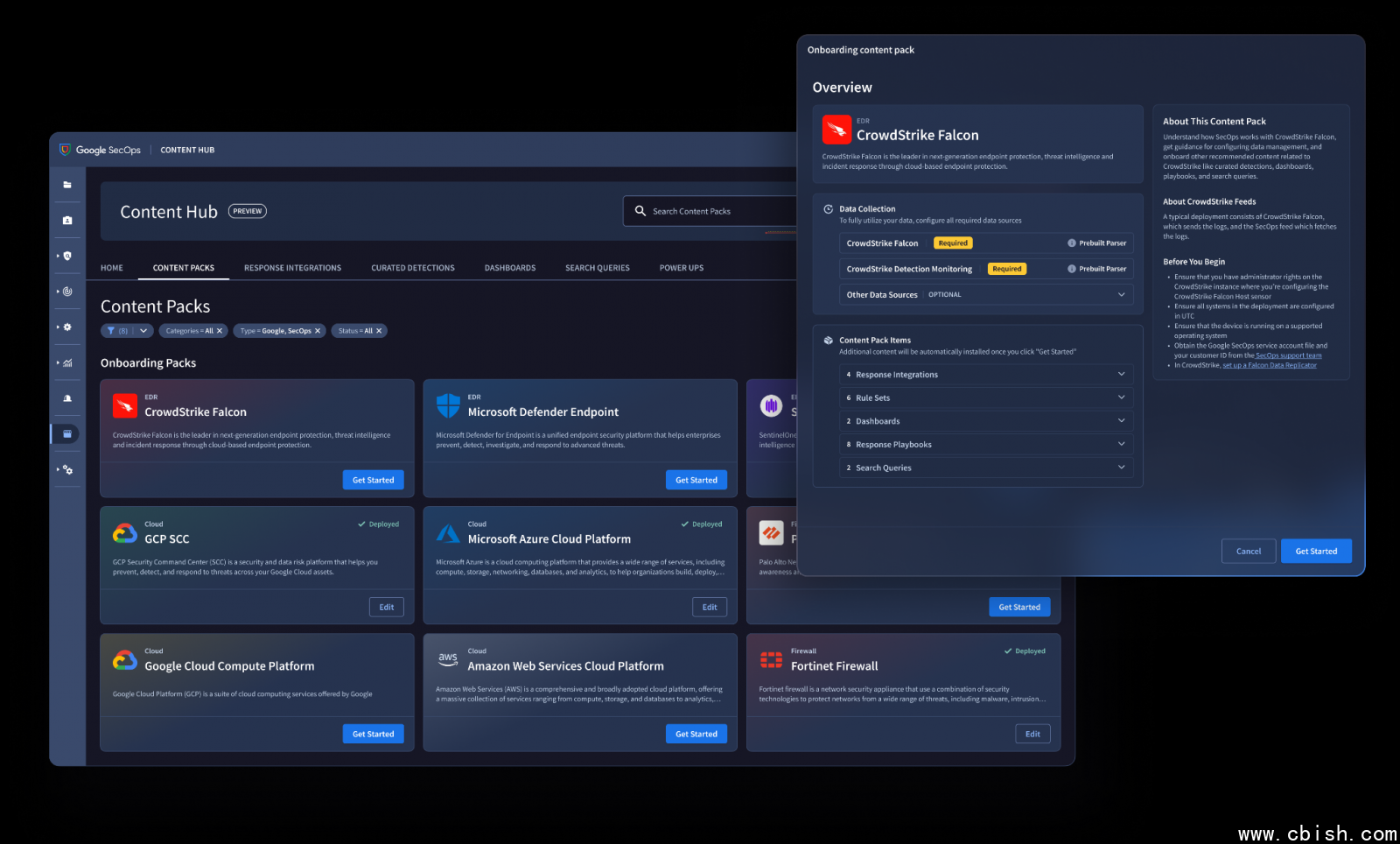
Task: Click the search magnifier icon in Content Hub
Action: coord(640,211)
